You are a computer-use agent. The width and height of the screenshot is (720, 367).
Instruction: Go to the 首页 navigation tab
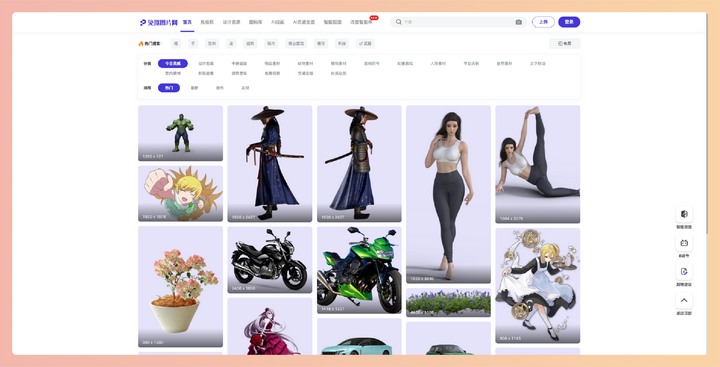pos(187,22)
